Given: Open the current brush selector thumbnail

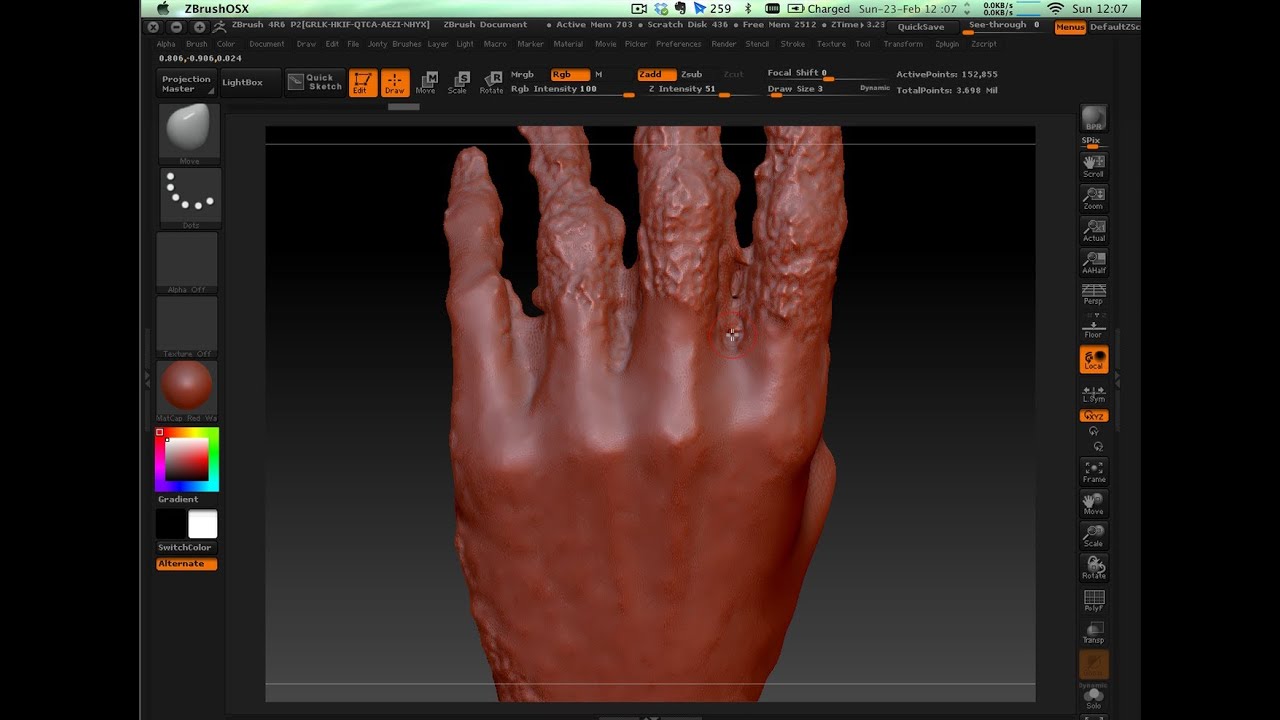Looking at the screenshot, I should (188, 133).
